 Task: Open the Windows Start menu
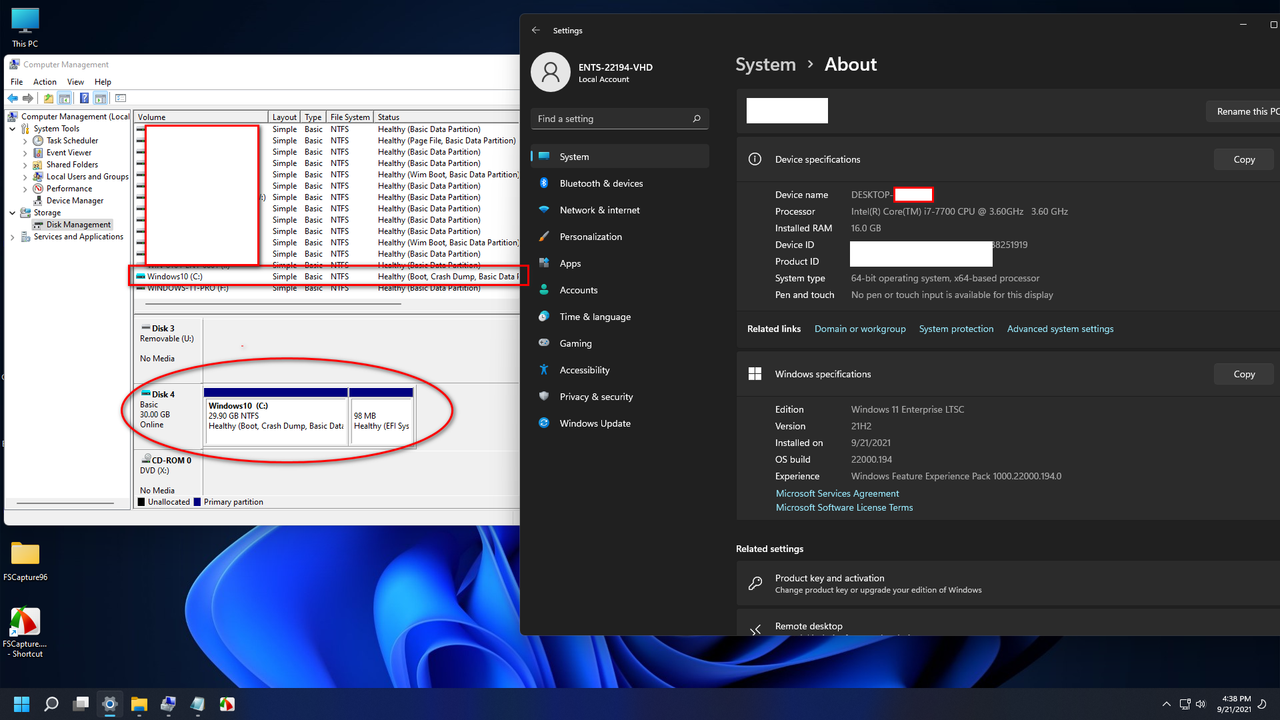click(x=21, y=704)
